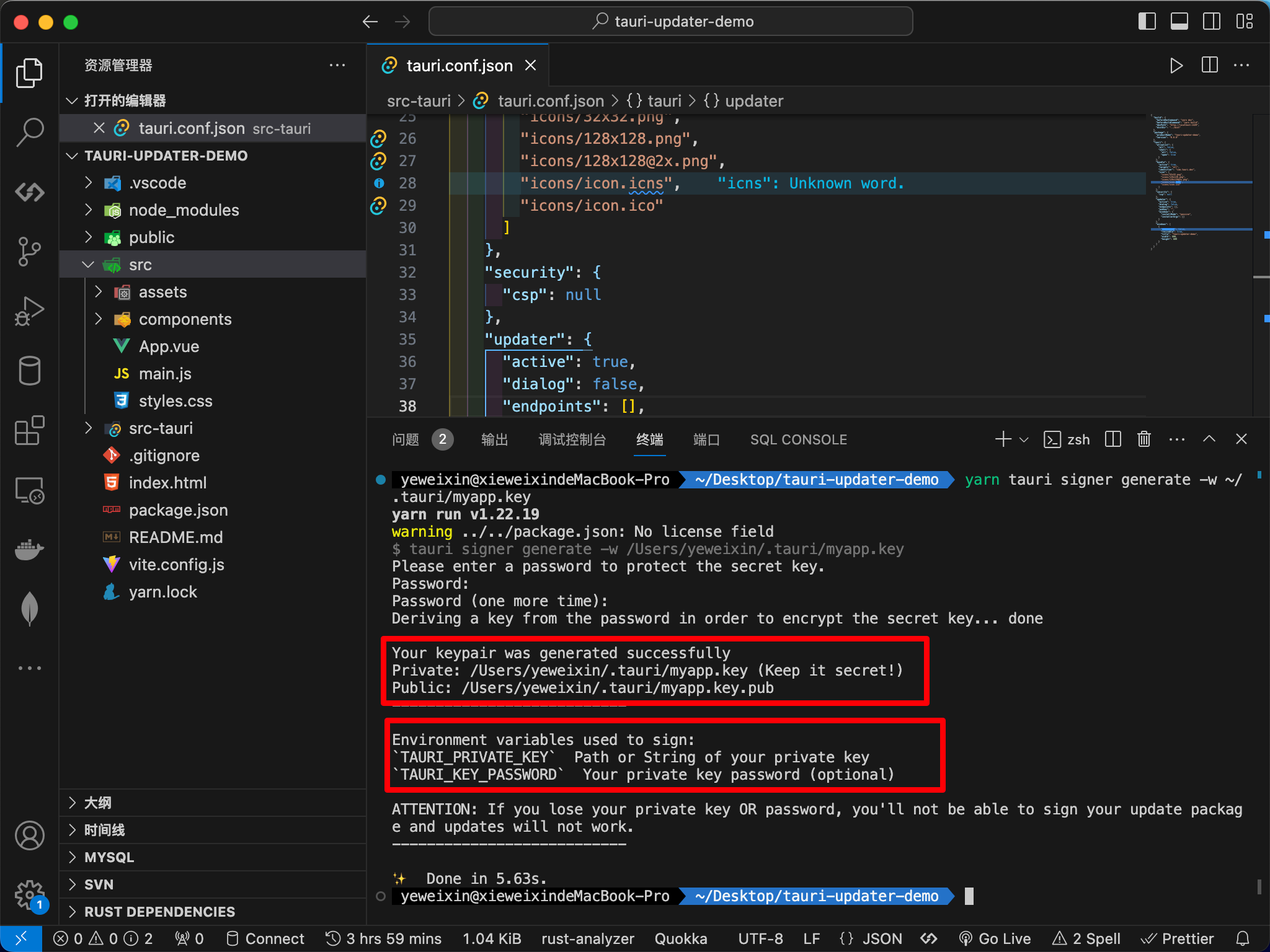Switch to the 调试控制台 debug console tab

[572, 439]
